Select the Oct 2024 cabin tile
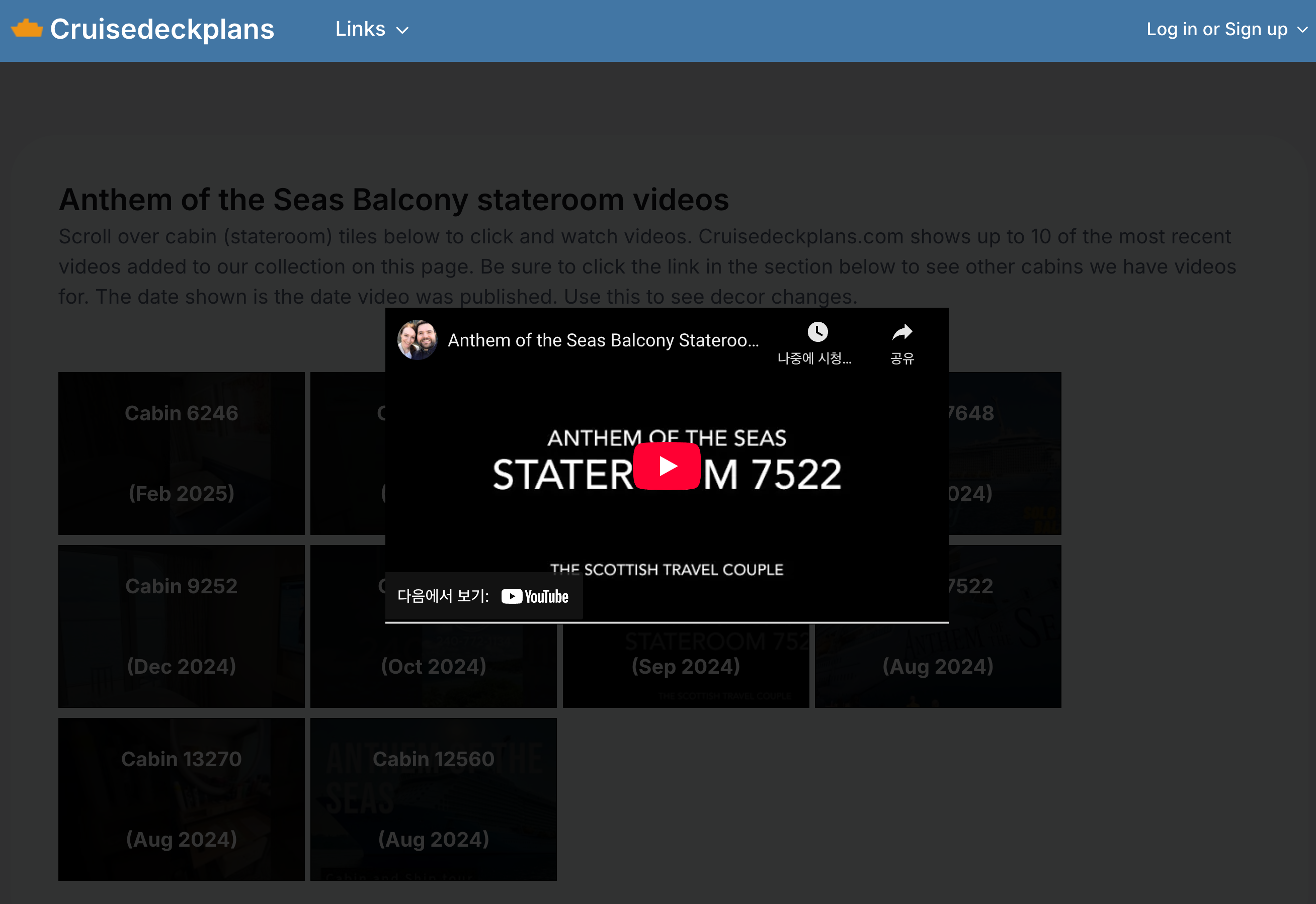This screenshot has height=904, width=1316. click(x=433, y=666)
